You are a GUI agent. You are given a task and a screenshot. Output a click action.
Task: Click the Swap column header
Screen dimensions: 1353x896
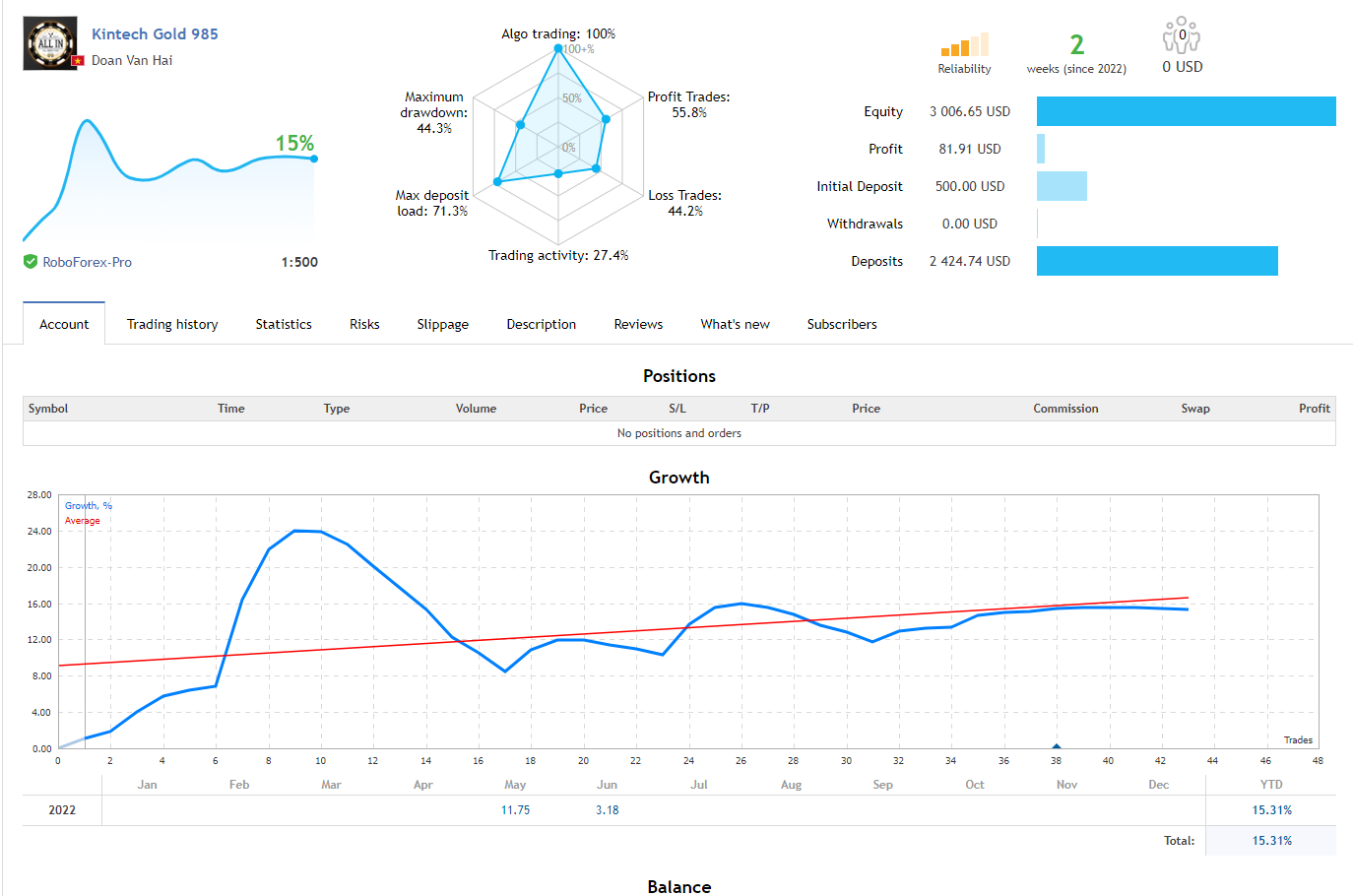pos(1195,409)
